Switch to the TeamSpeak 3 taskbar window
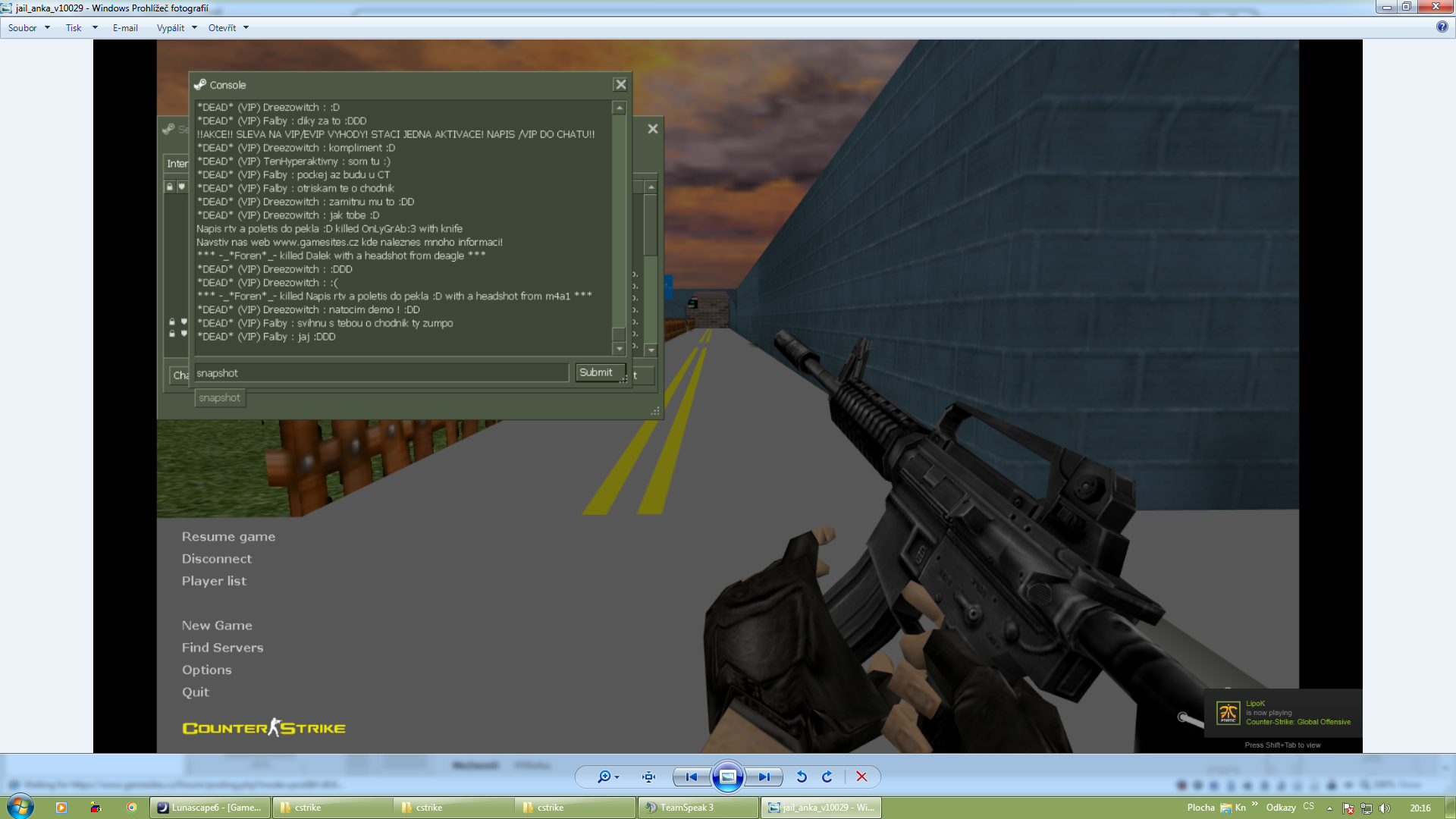This screenshot has height=819, width=1456. pyautogui.click(x=698, y=808)
